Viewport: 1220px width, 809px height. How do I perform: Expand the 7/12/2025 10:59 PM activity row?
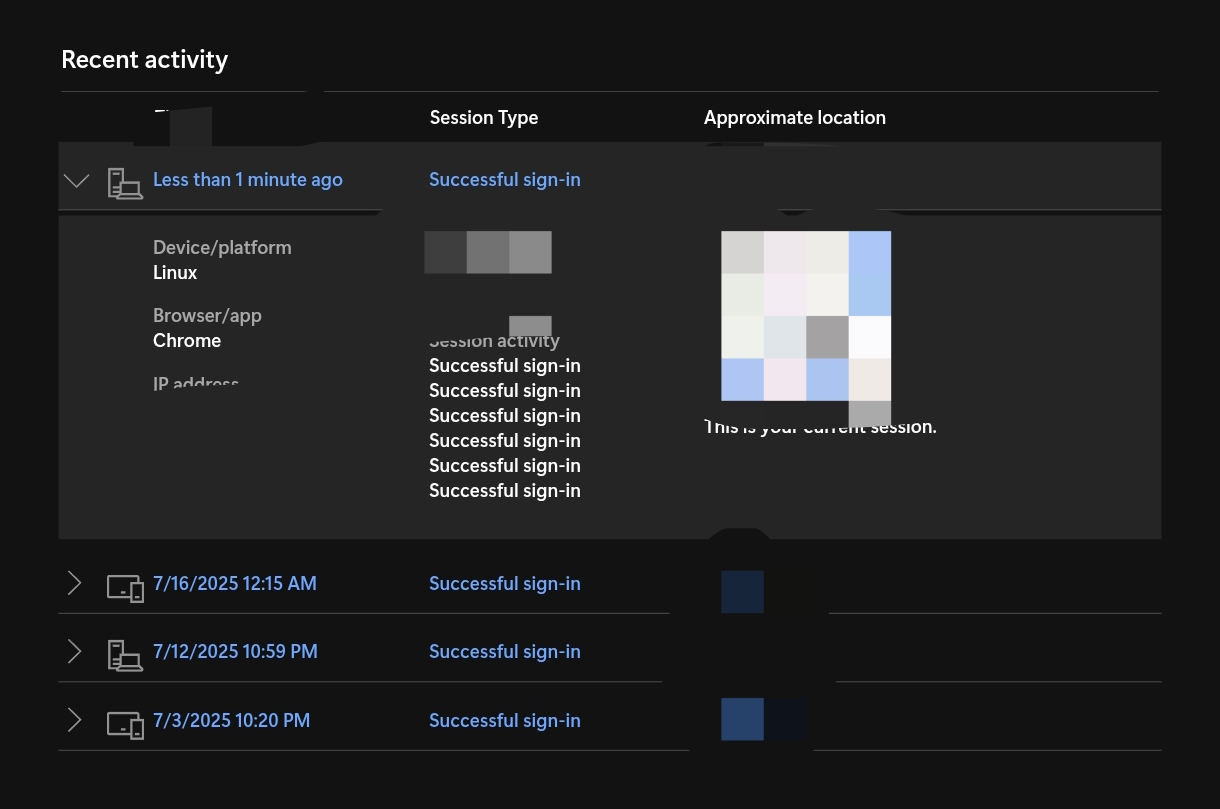coord(75,651)
